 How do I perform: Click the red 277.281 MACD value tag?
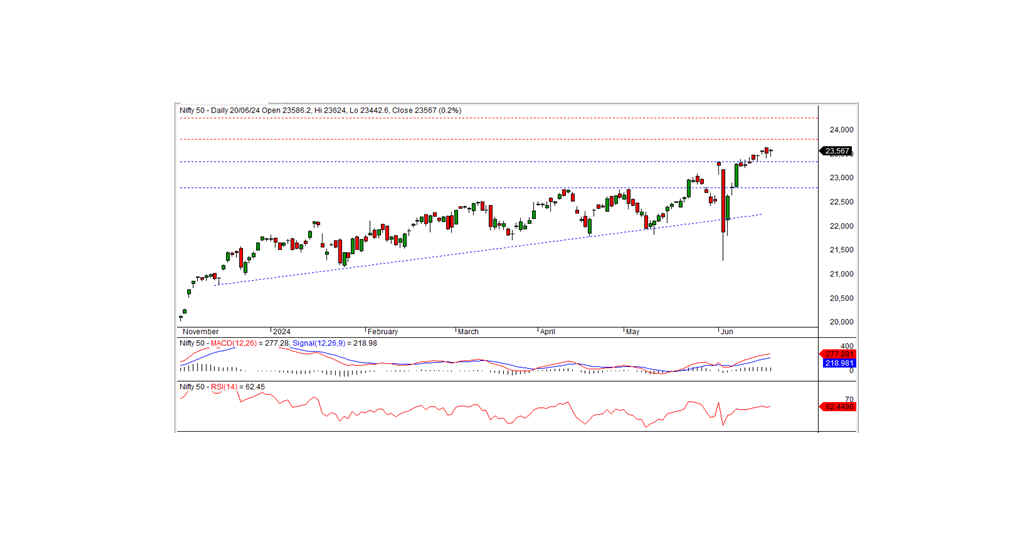coord(838,354)
